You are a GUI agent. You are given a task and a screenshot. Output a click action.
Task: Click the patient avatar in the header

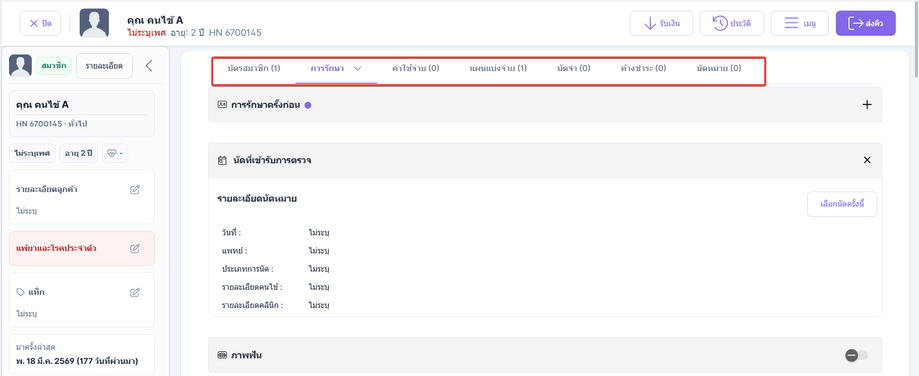pos(94,23)
